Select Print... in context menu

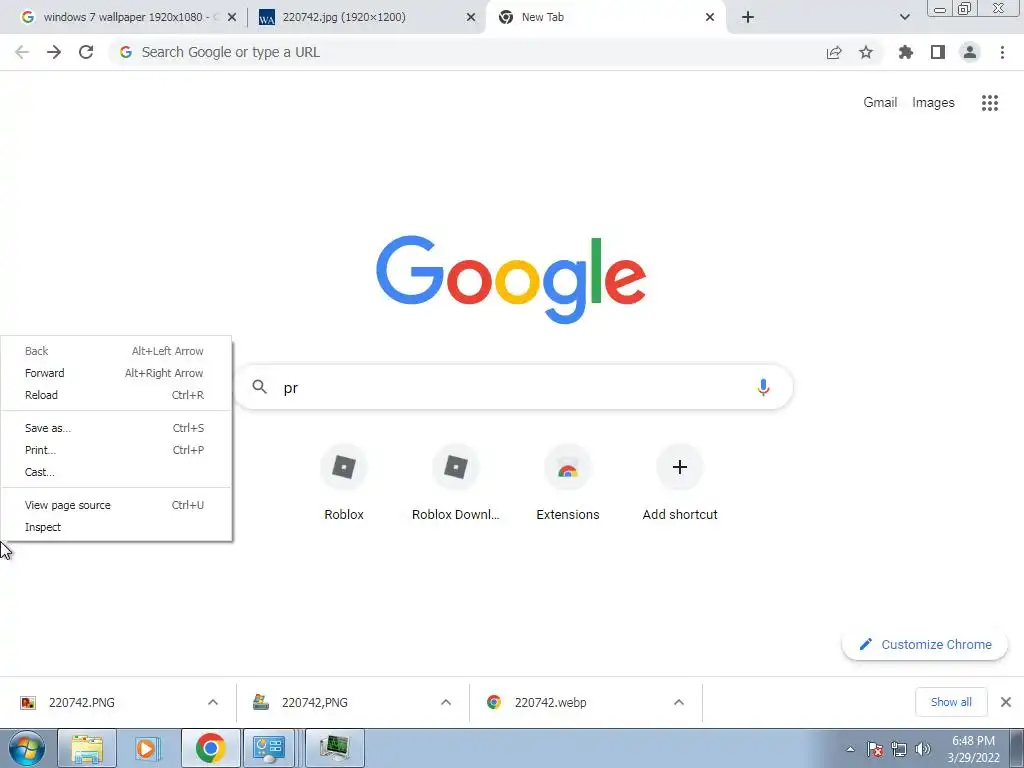116,450
